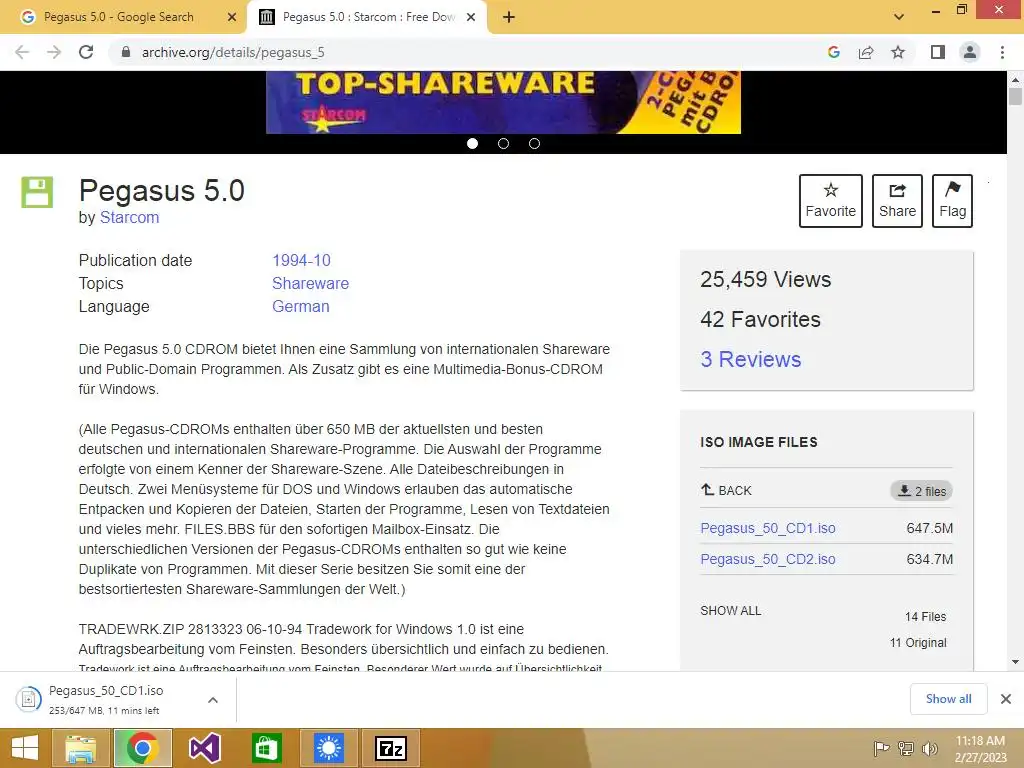Open the Shareware topic link
This screenshot has width=1024, height=768.
[310, 283]
